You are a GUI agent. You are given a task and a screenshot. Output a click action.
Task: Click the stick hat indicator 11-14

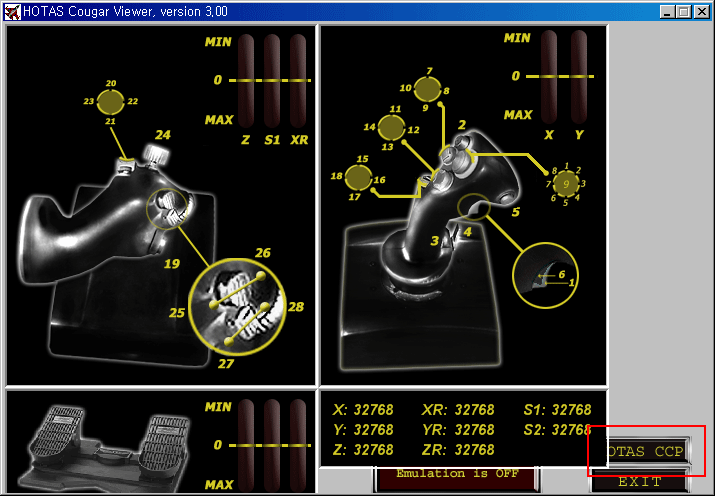tap(392, 128)
